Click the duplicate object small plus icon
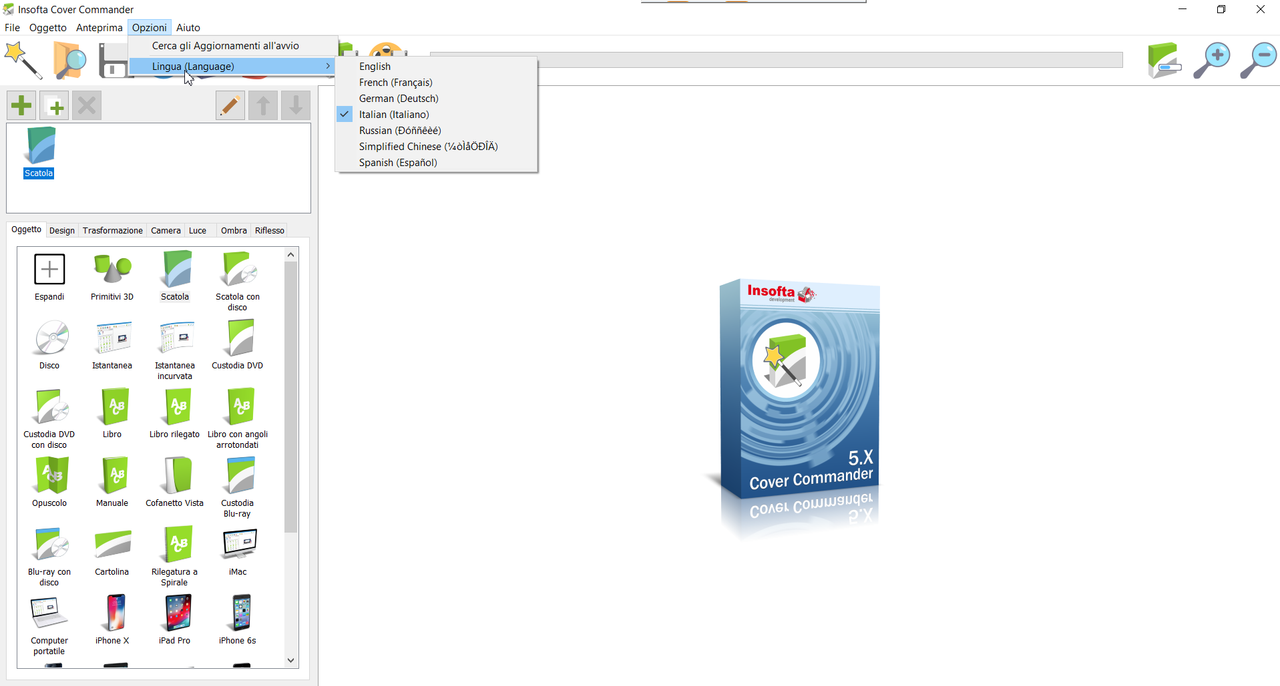Screen dimensions: 1280x686 54,105
